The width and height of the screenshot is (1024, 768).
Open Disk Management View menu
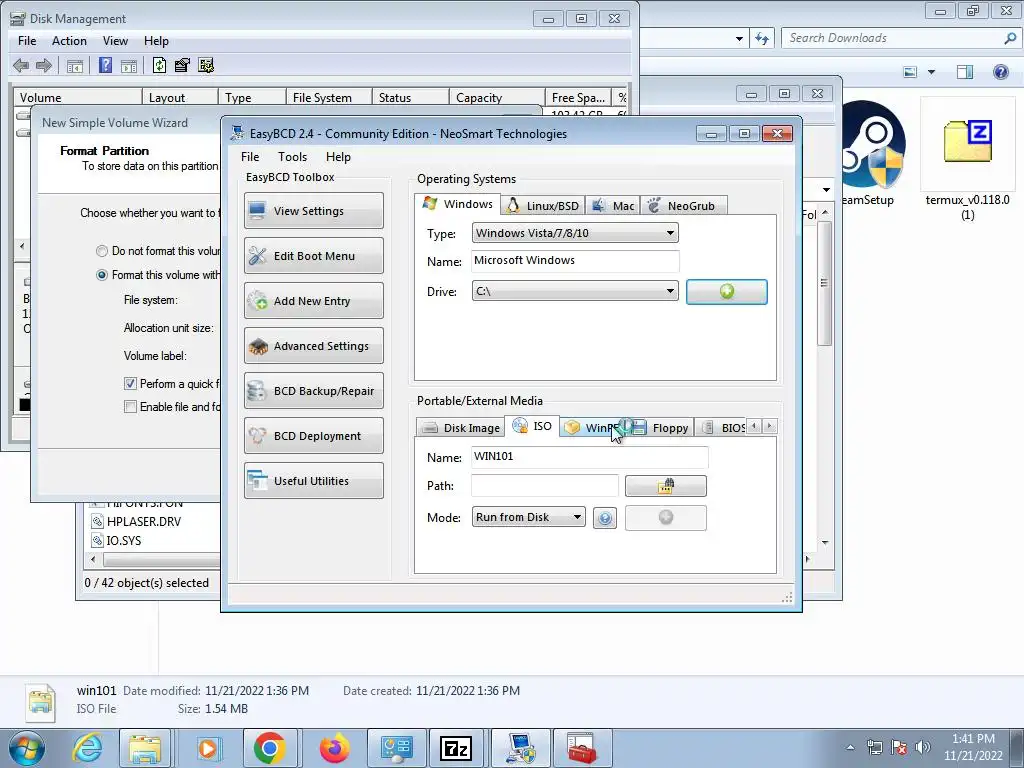click(x=115, y=40)
